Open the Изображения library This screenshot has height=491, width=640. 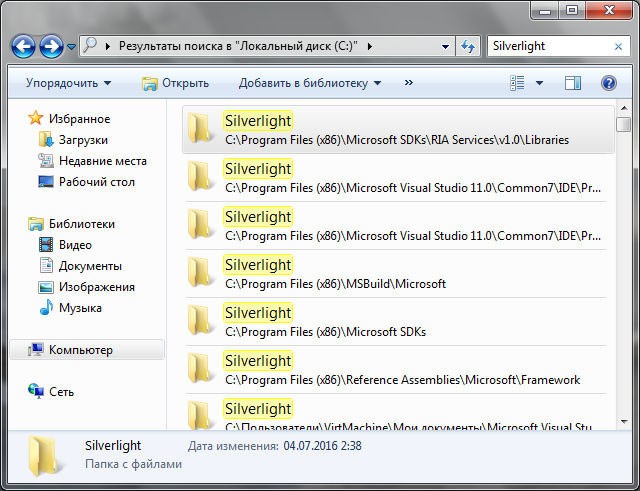click(97, 287)
